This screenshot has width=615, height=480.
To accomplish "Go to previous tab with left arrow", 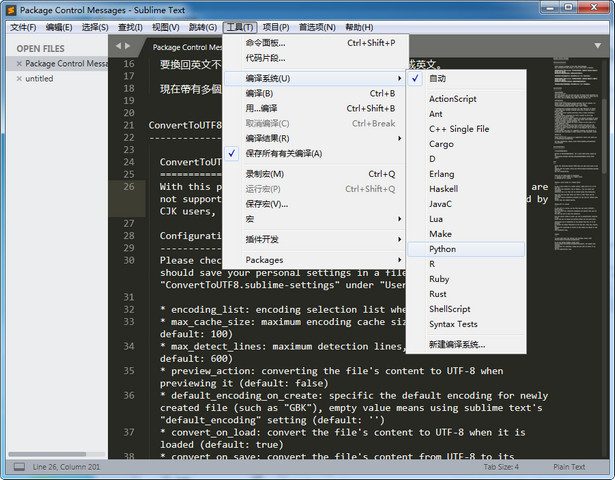I will (118, 46).
